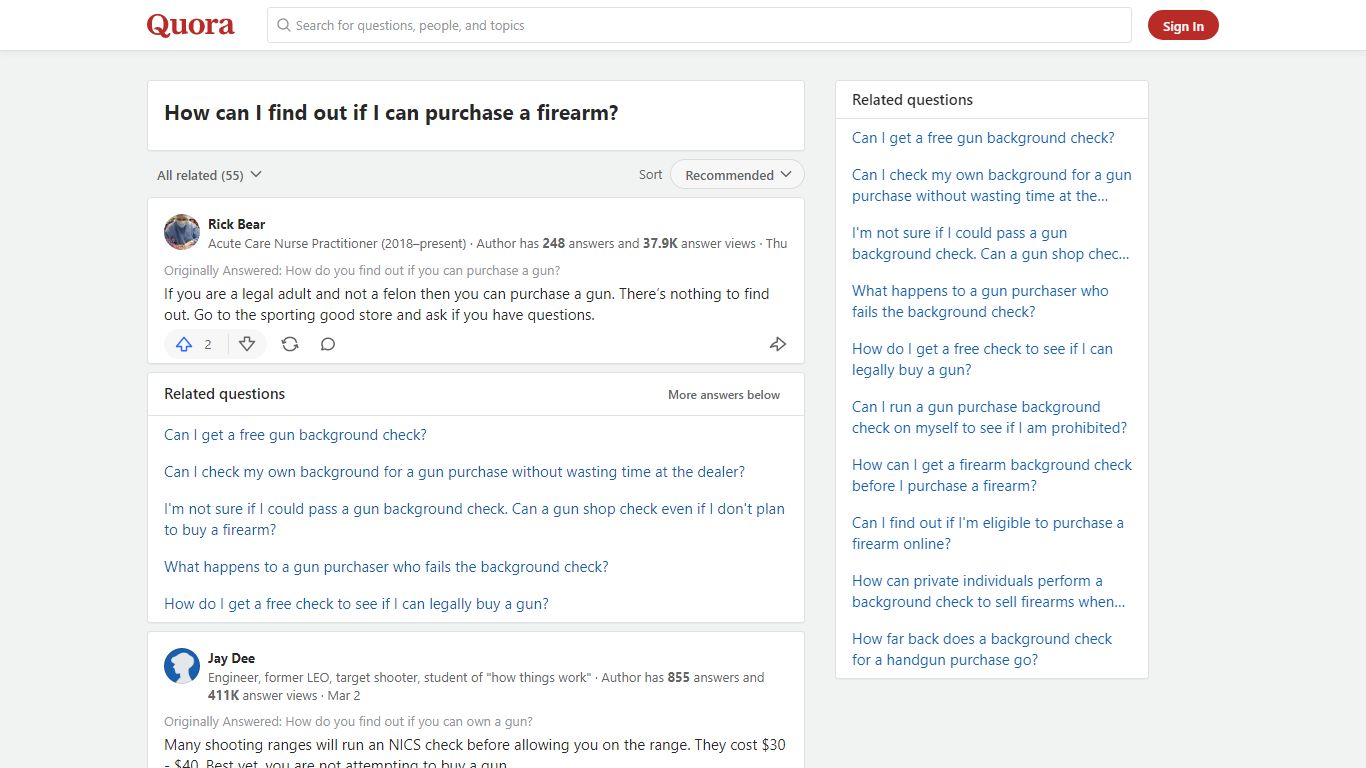The image size is (1366, 768).
Task: Open Rick Bear's profile name link
Action: (236, 224)
